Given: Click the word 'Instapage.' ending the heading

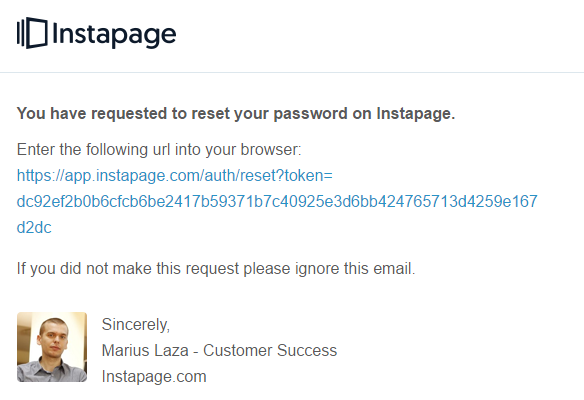Looking at the screenshot, I should [416, 114].
